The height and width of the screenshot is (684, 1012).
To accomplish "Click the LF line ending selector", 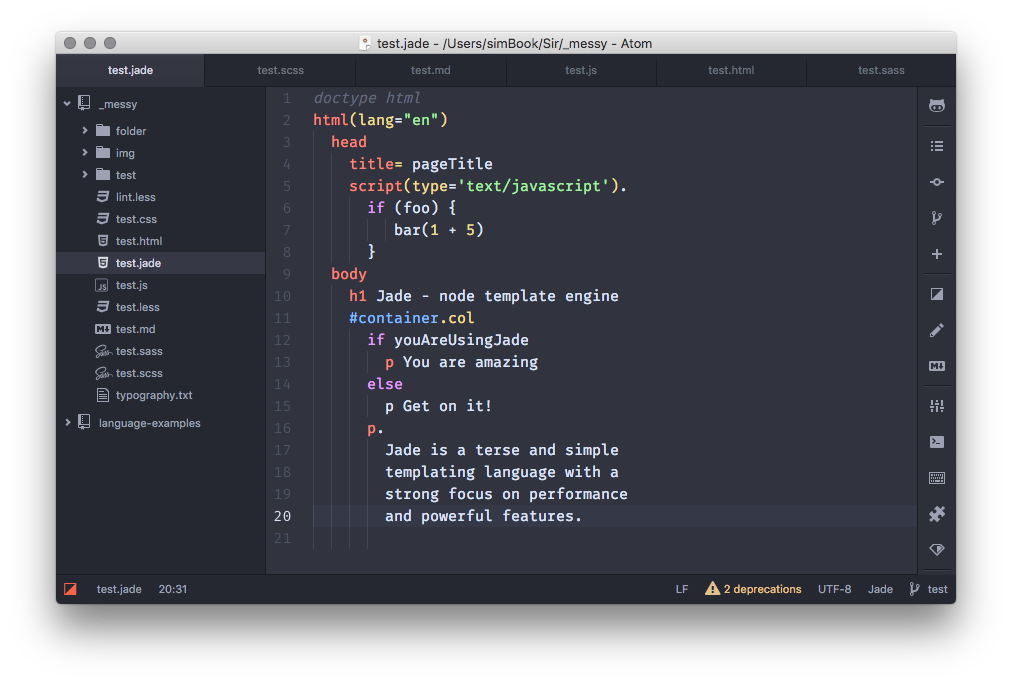I will pyautogui.click(x=682, y=589).
